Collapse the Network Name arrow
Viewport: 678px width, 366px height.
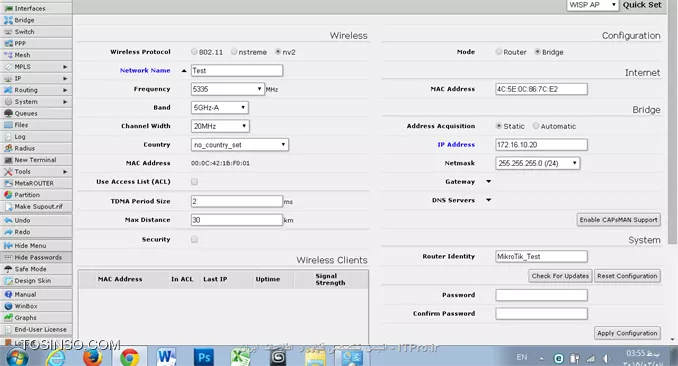coord(184,71)
